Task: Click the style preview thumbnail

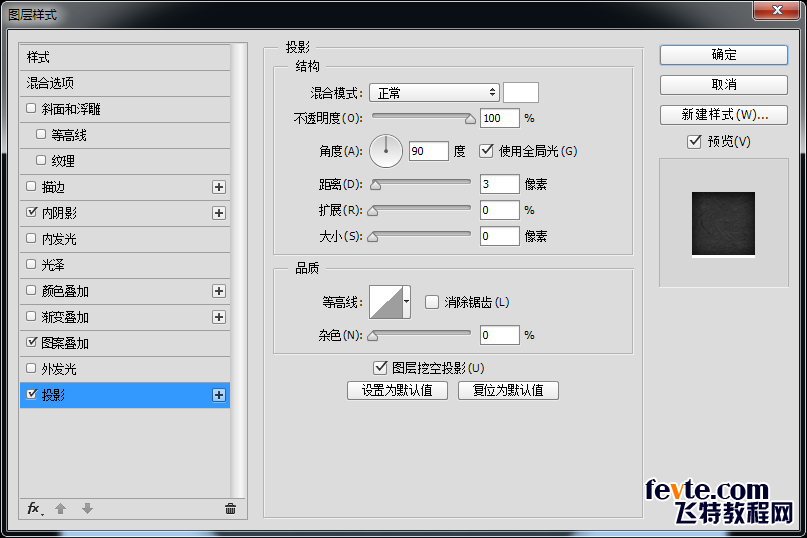Action: (723, 223)
